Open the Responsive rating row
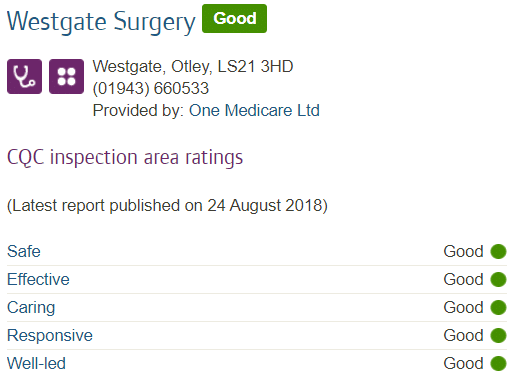The image size is (515, 377). [257, 335]
